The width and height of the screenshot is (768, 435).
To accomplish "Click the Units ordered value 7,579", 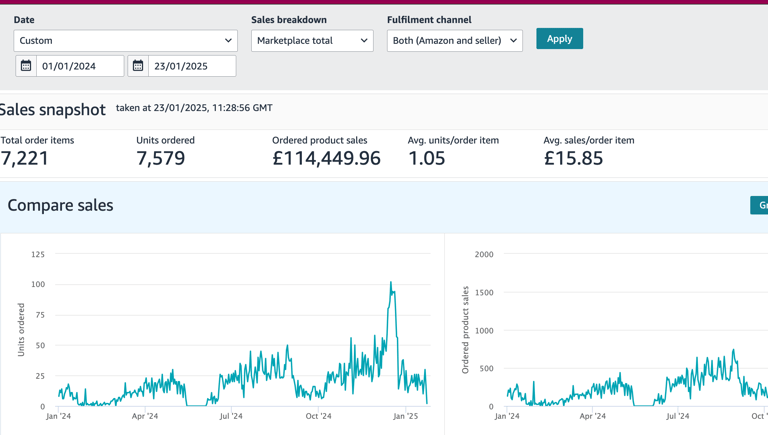I will (x=161, y=158).
